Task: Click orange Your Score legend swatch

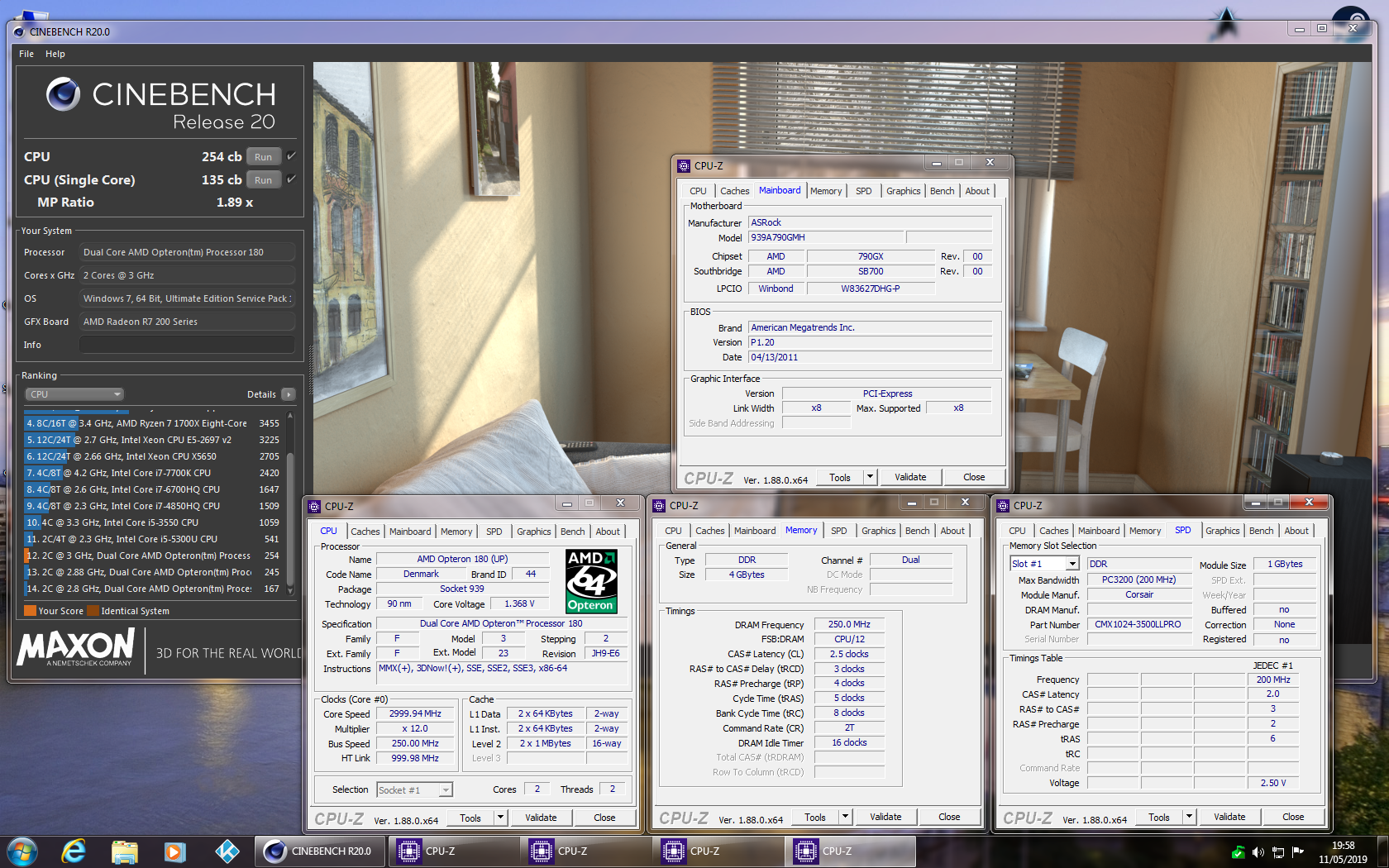Action: tap(30, 611)
